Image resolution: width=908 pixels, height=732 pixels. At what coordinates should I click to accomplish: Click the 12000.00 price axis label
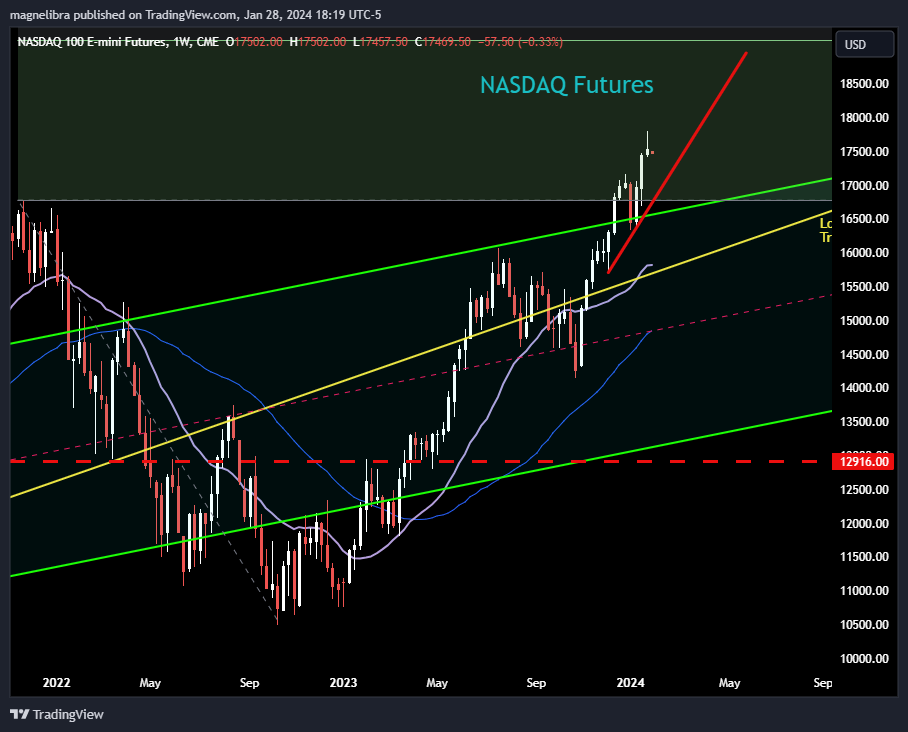(x=864, y=524)
